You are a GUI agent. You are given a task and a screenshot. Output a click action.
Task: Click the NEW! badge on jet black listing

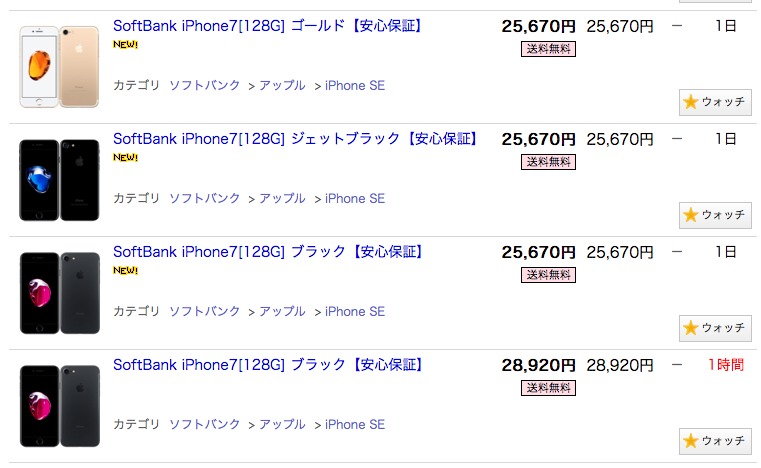(x=125, y=157)
